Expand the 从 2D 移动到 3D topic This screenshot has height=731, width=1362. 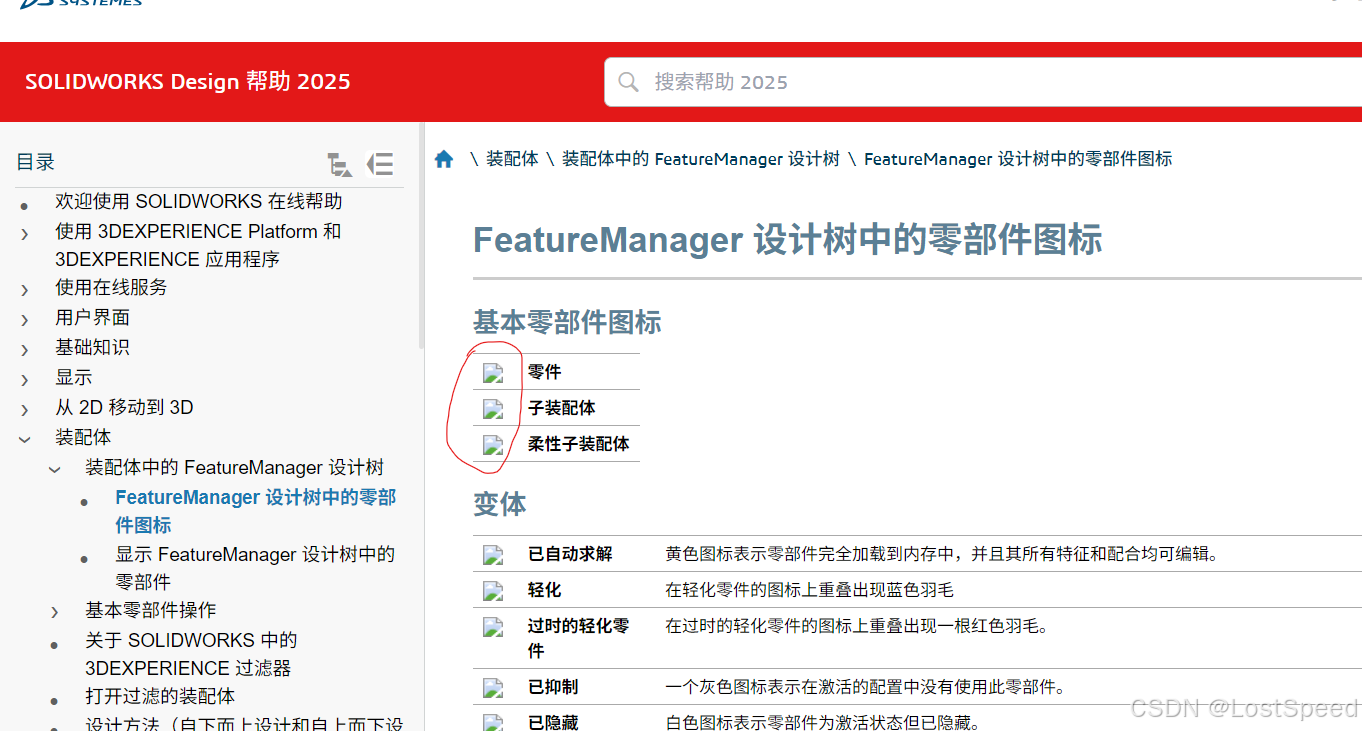point(25,410)
